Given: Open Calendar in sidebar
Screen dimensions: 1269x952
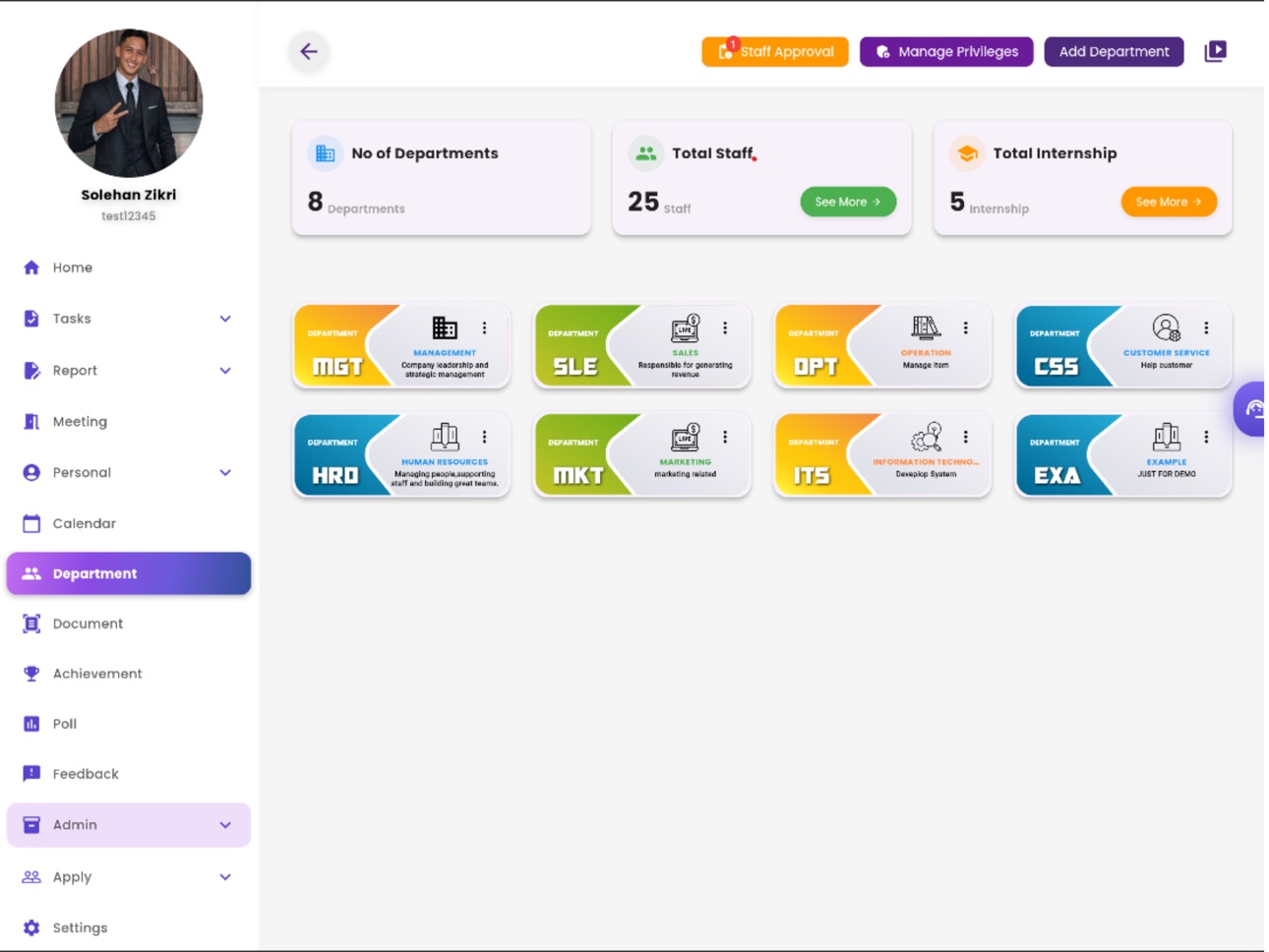Looking at the screenshot, I should click(129, 523).
